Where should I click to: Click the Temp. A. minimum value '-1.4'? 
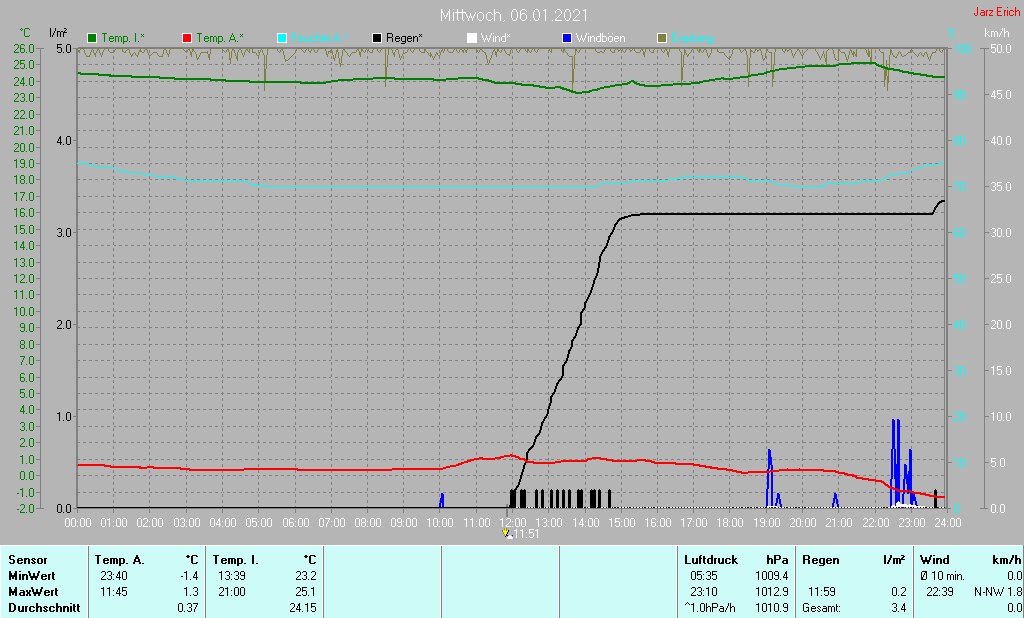189,576
